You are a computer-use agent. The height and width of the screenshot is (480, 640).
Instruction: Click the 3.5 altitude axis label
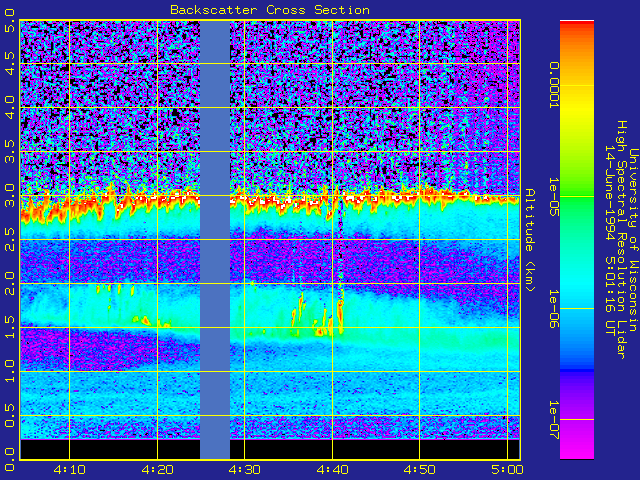pyautogui.click(x=9, y=151)
